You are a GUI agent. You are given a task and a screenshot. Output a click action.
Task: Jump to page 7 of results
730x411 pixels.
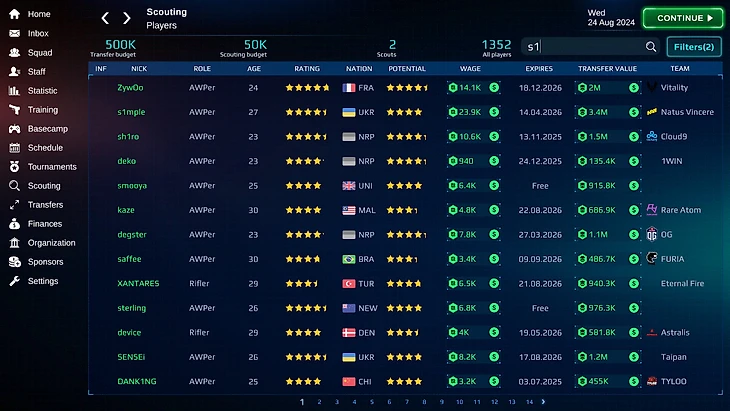pyautogui.click(x=406, y=402)
